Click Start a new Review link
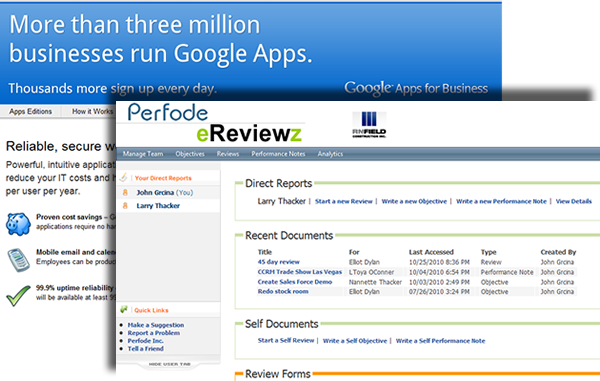This screenshot has width=600, height=381. pyautogui.click(x=344, y=201)
